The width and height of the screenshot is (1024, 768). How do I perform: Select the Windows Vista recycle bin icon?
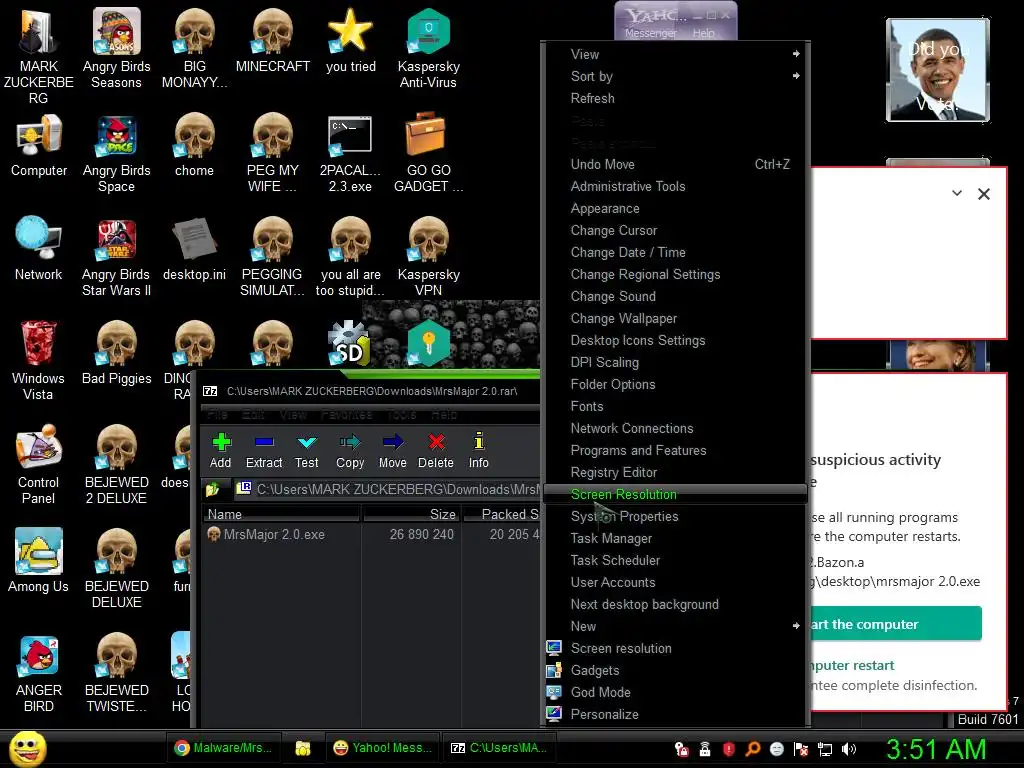(x=39, y=360)
